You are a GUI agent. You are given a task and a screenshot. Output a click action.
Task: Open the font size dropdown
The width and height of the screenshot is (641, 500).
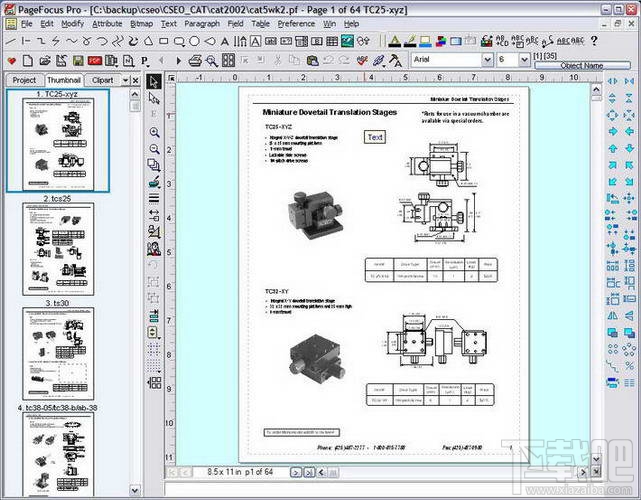point(524,60)
